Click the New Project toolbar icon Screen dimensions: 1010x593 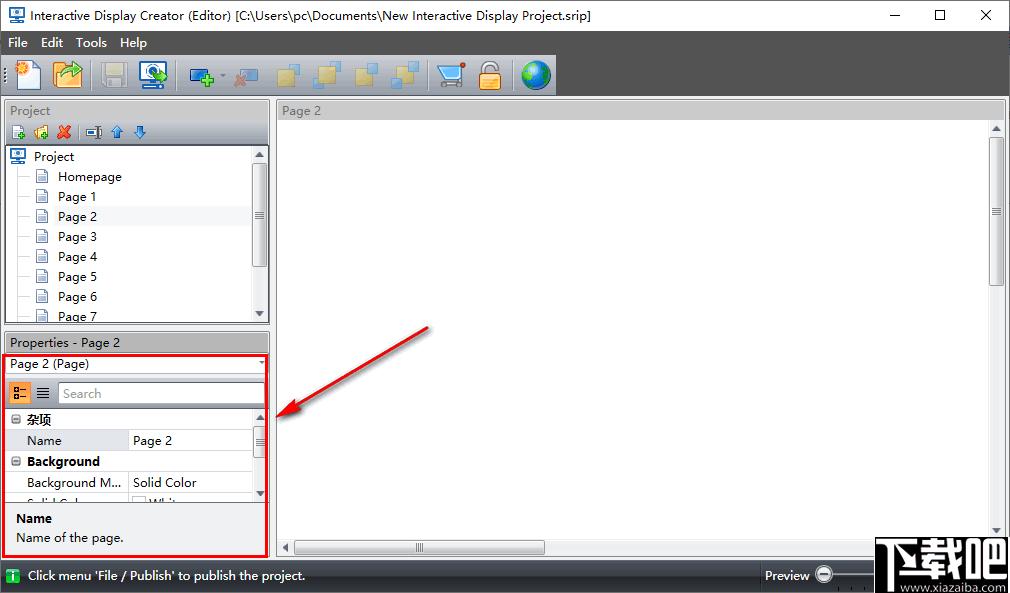pos(27,75)
